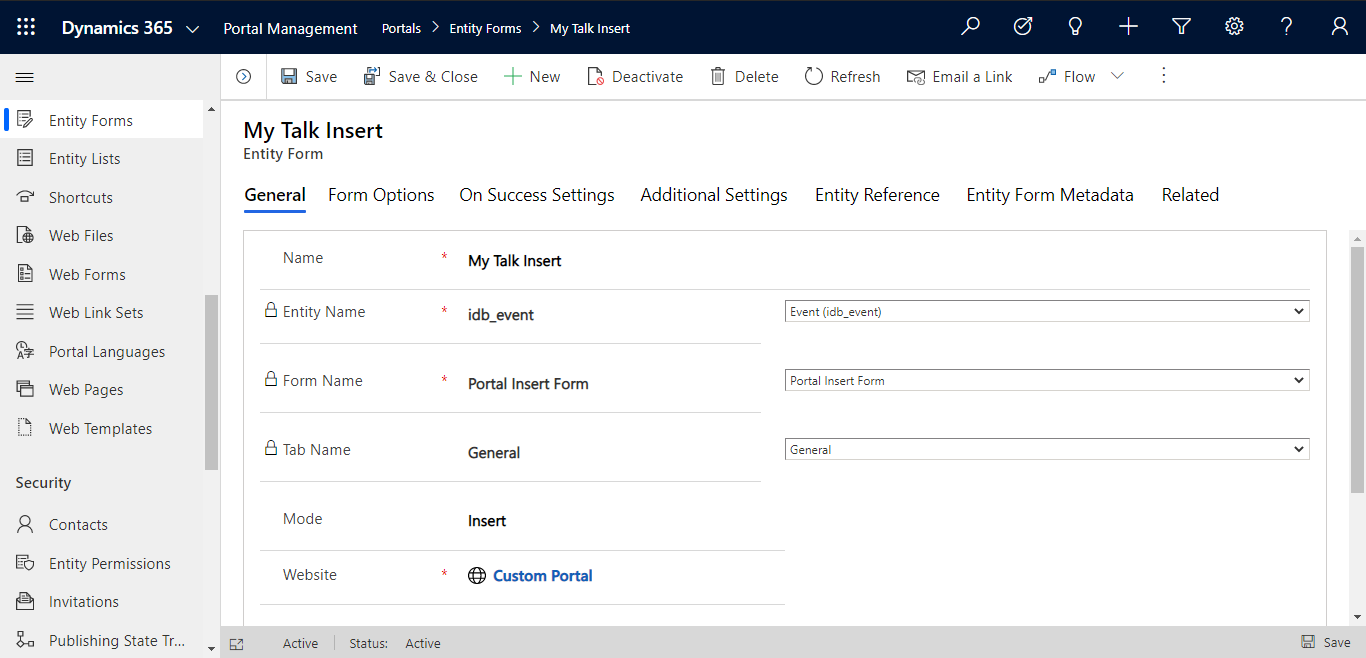
Task: Open the Entity Reference tab
Action: point(877,195)
